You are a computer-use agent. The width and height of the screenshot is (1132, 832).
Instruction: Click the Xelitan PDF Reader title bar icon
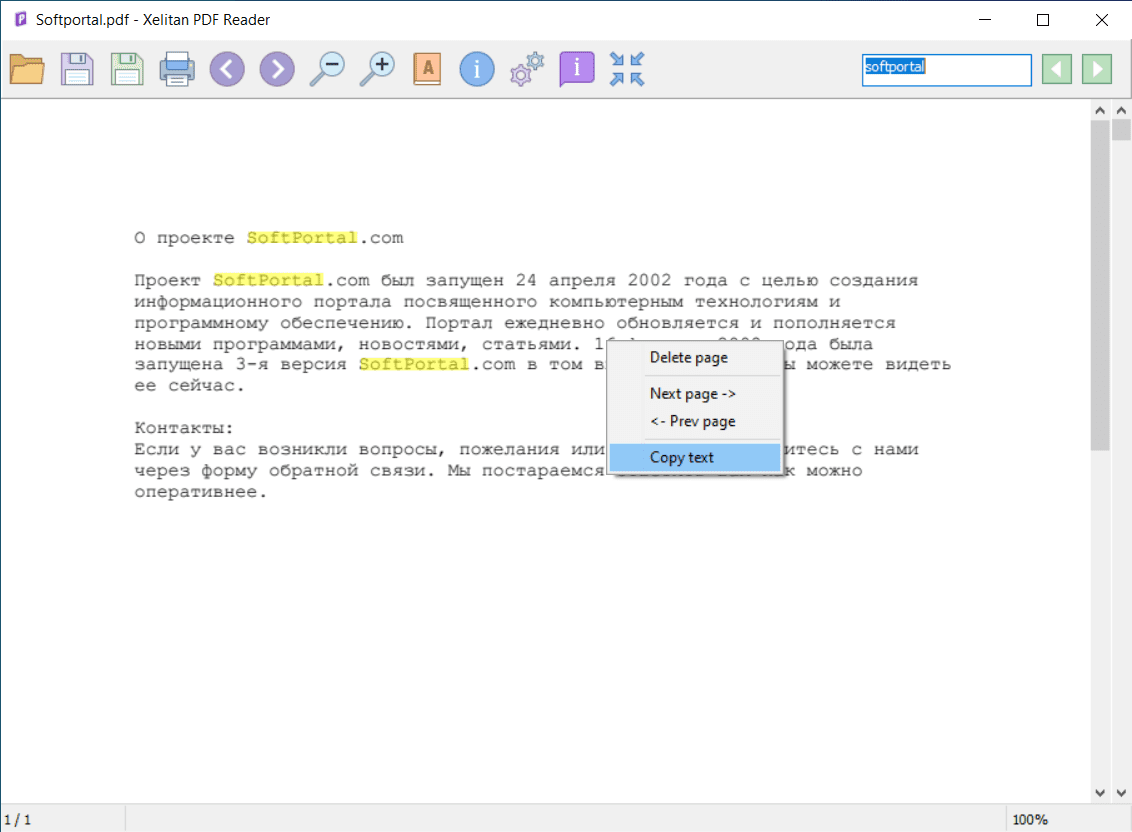pyautogui.click(x=21, y=20)
